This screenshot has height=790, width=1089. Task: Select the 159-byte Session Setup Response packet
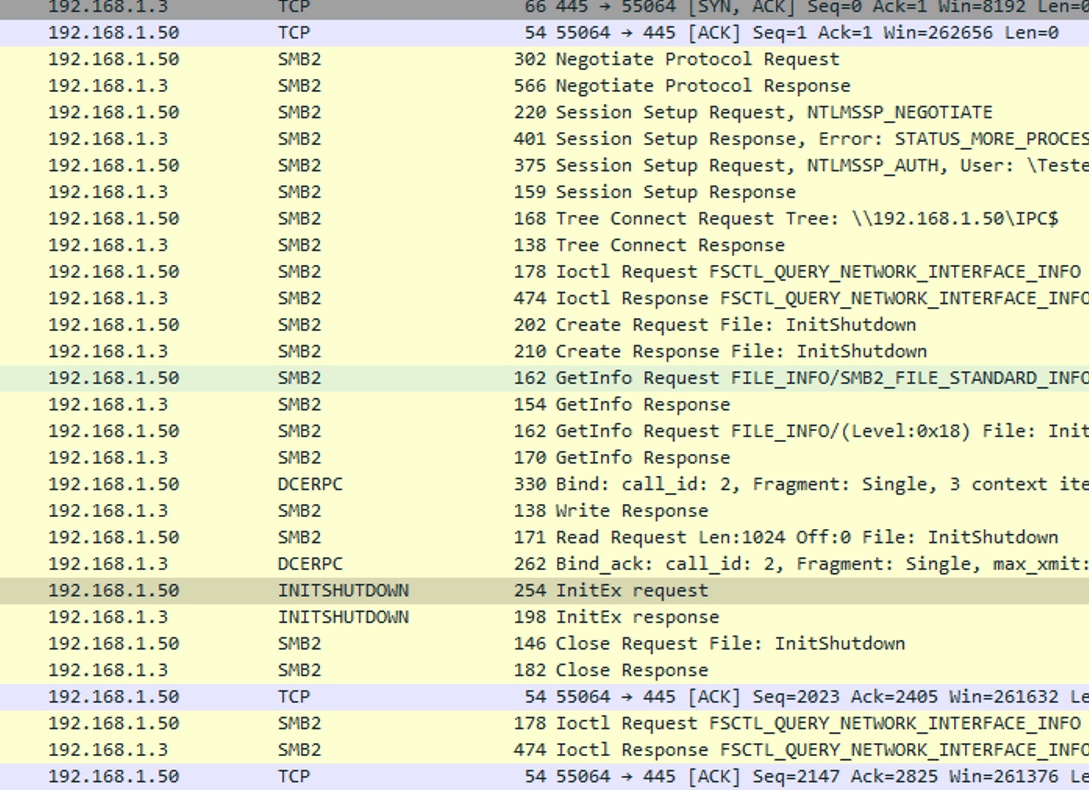coord(544,192)
